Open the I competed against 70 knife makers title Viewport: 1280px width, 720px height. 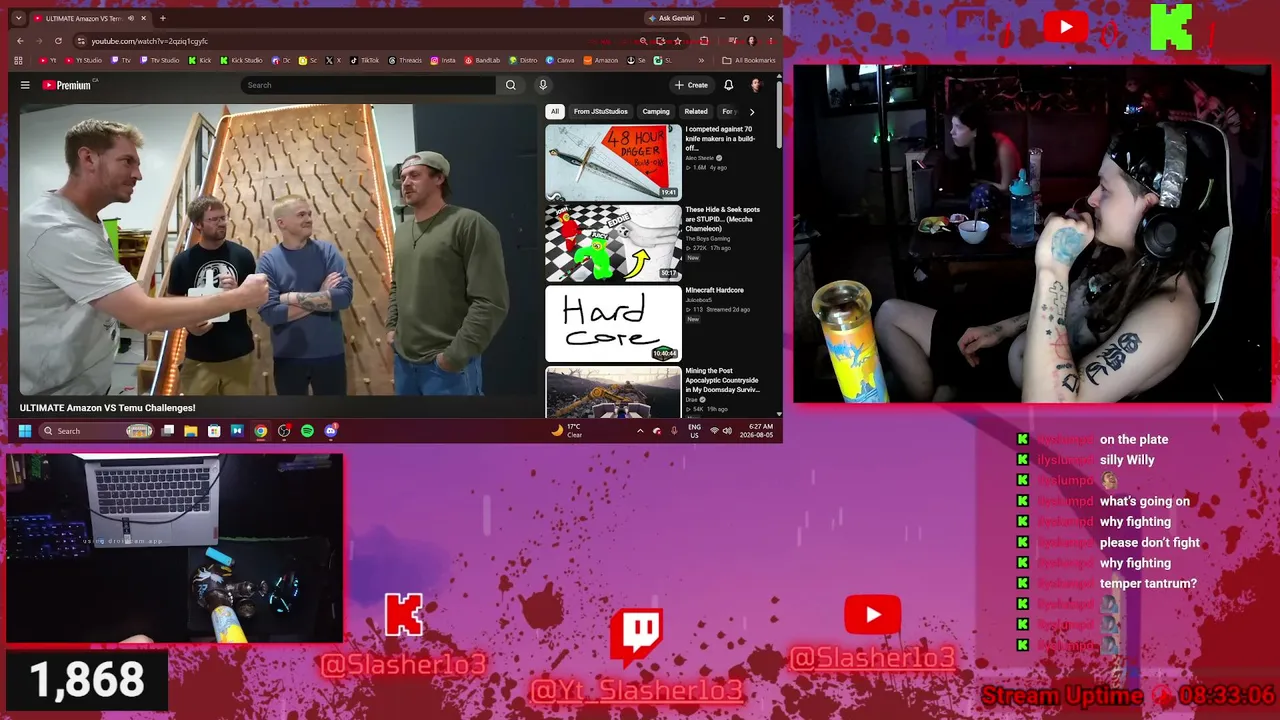[721, 138]
